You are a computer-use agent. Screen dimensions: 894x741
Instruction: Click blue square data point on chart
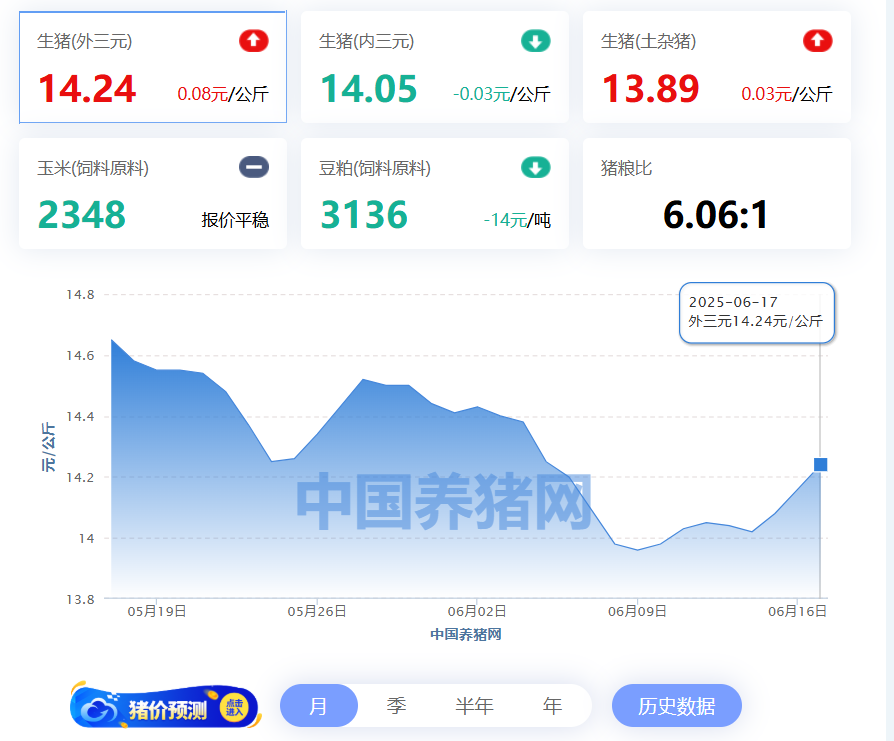pos(820,465)
